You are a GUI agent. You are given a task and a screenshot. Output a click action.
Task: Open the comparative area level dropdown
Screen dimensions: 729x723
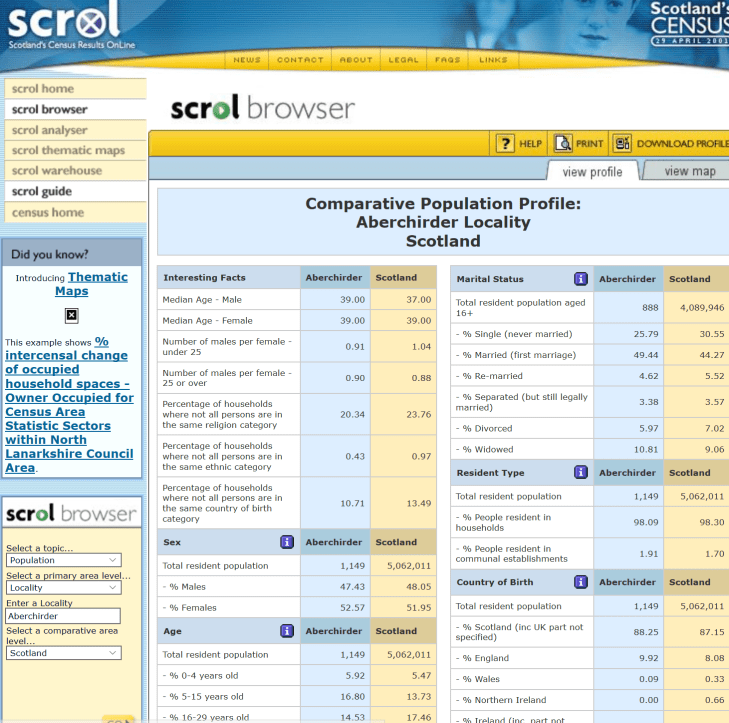(x=64, y=653)
